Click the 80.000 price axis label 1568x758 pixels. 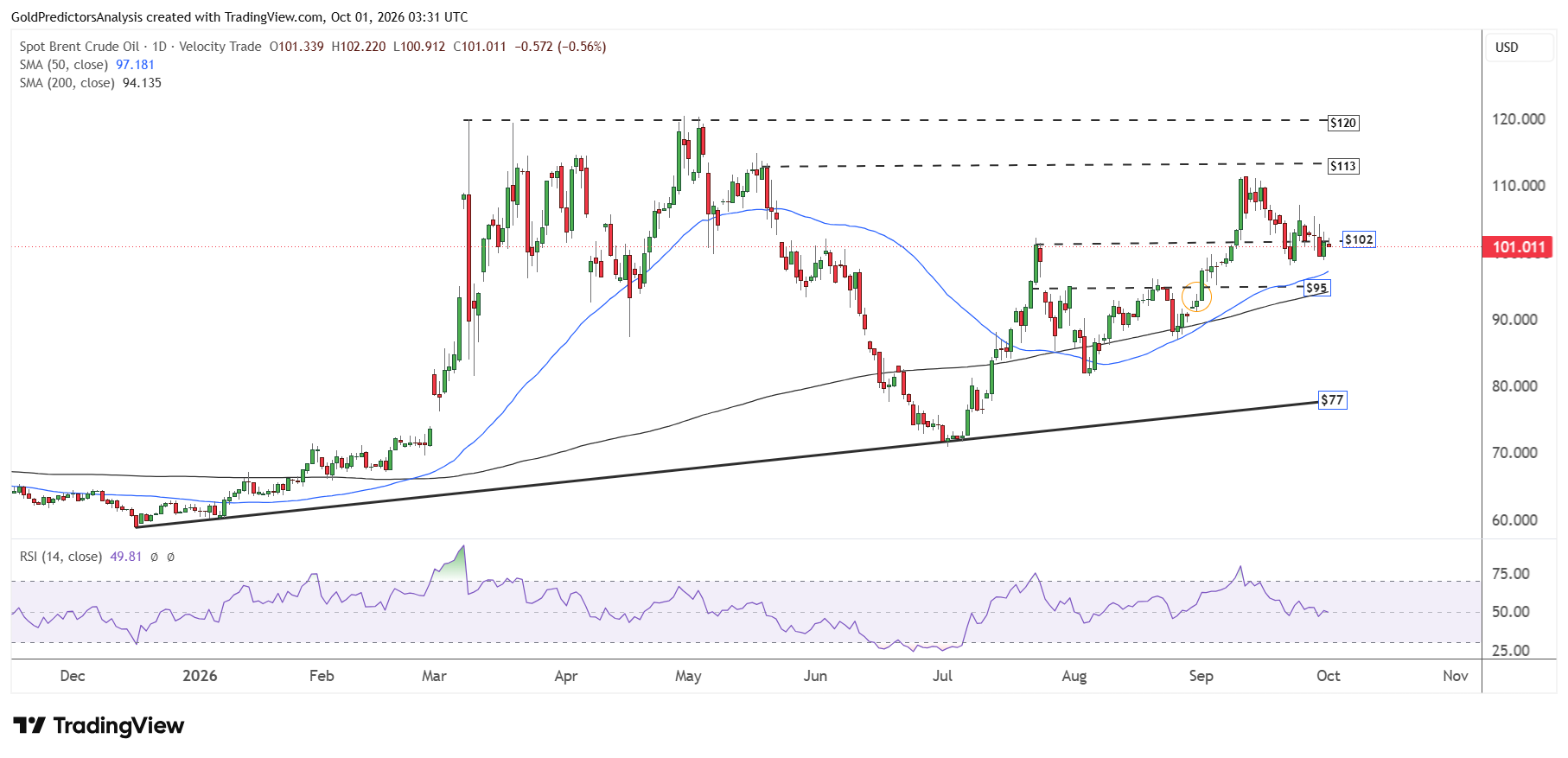tap(1515, 386)
